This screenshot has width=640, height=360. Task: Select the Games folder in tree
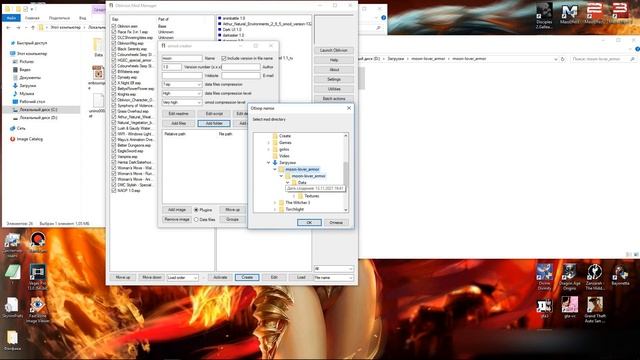[x=285, y=142]
